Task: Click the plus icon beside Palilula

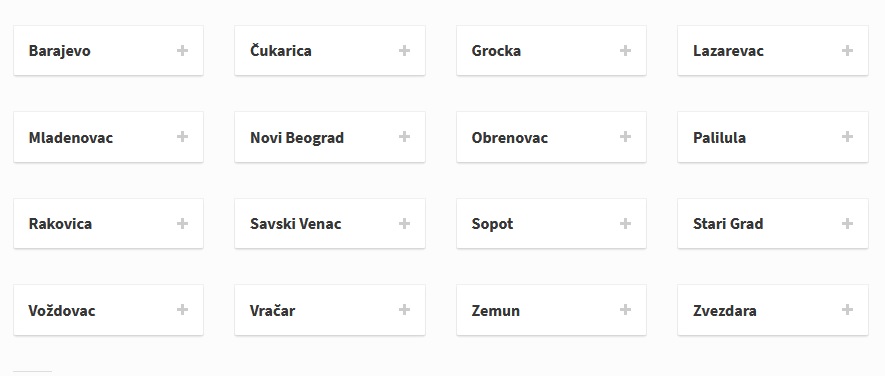Action: (x=847, y=137)
